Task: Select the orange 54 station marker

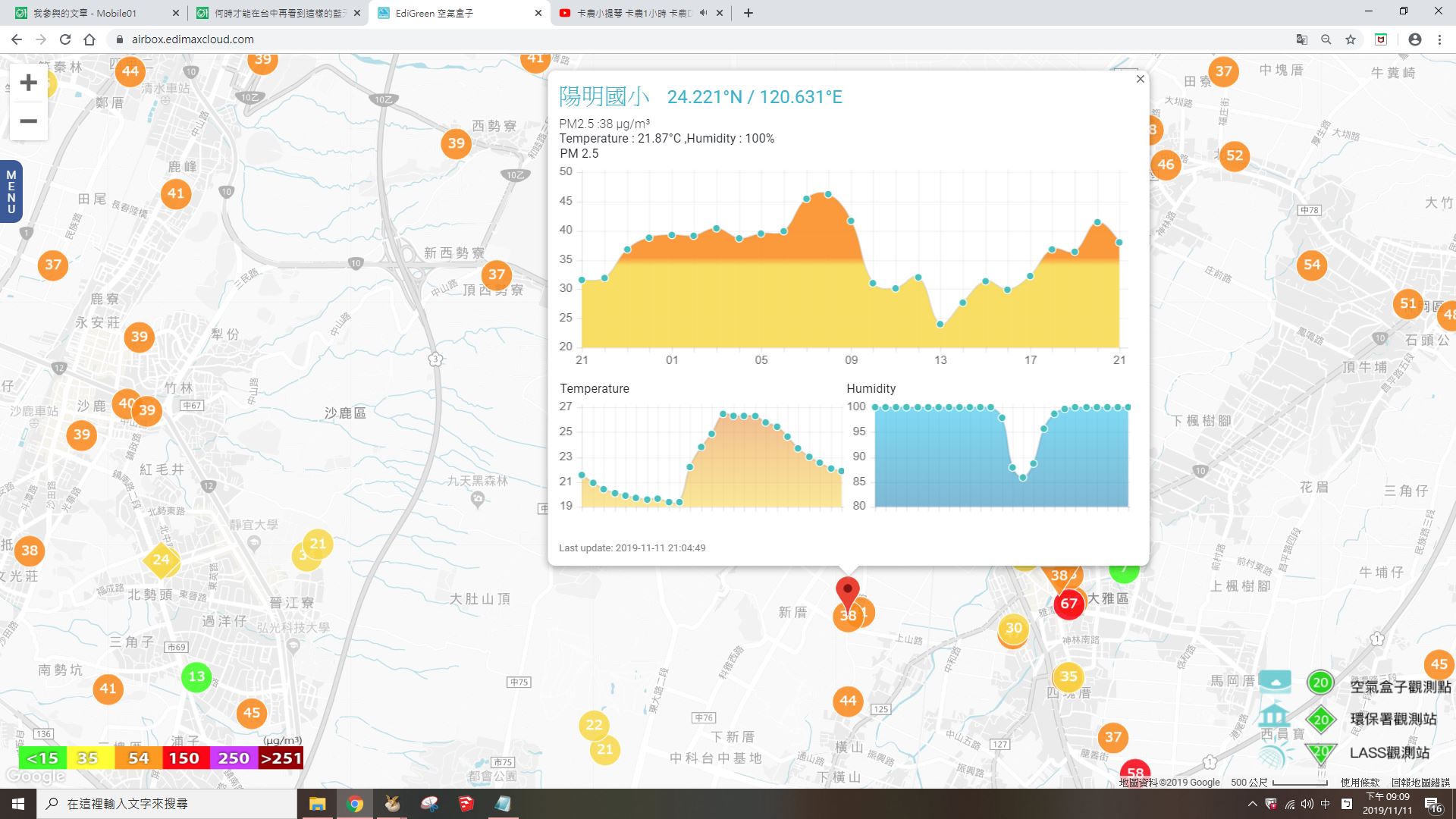Action: [x=1312, y=265]
